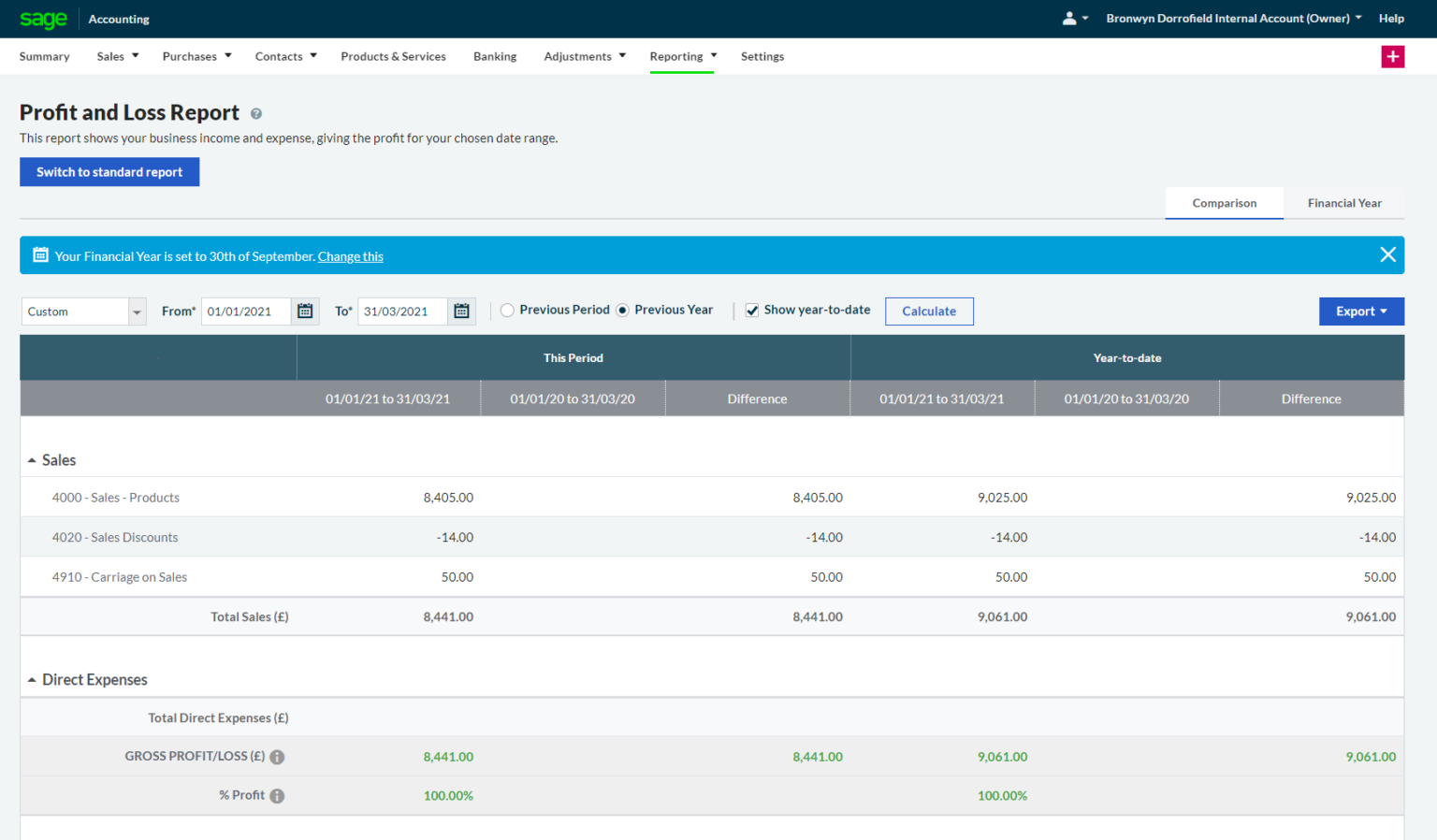
Task: Click info icon next to GROSS PROFIT/LOSS
Action: (277, 757)
